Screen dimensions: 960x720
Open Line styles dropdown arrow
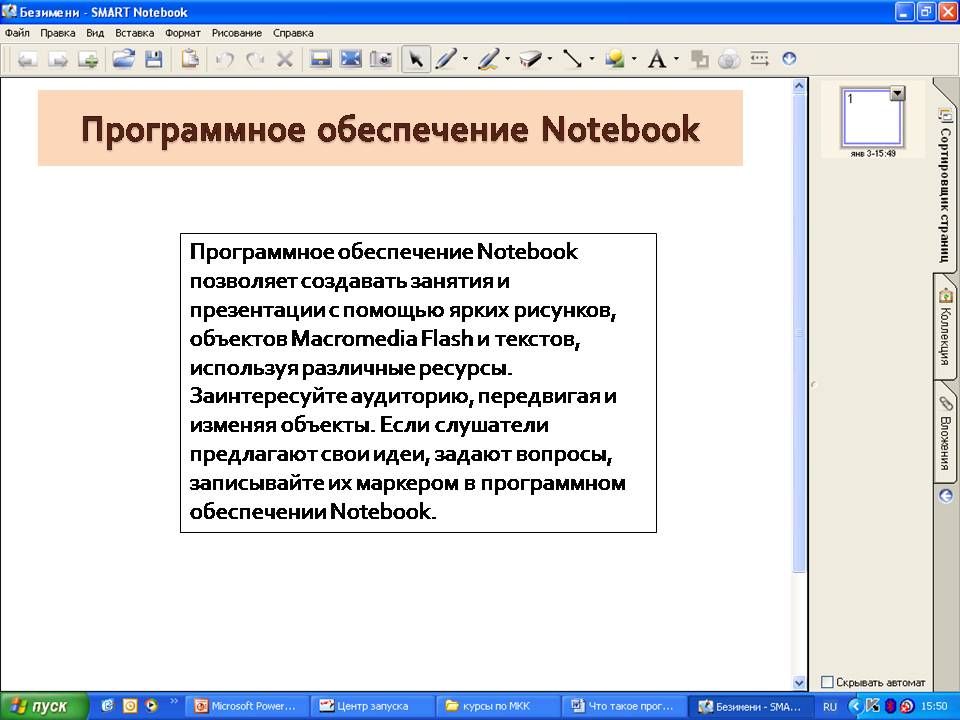click(x=592, y=59)
